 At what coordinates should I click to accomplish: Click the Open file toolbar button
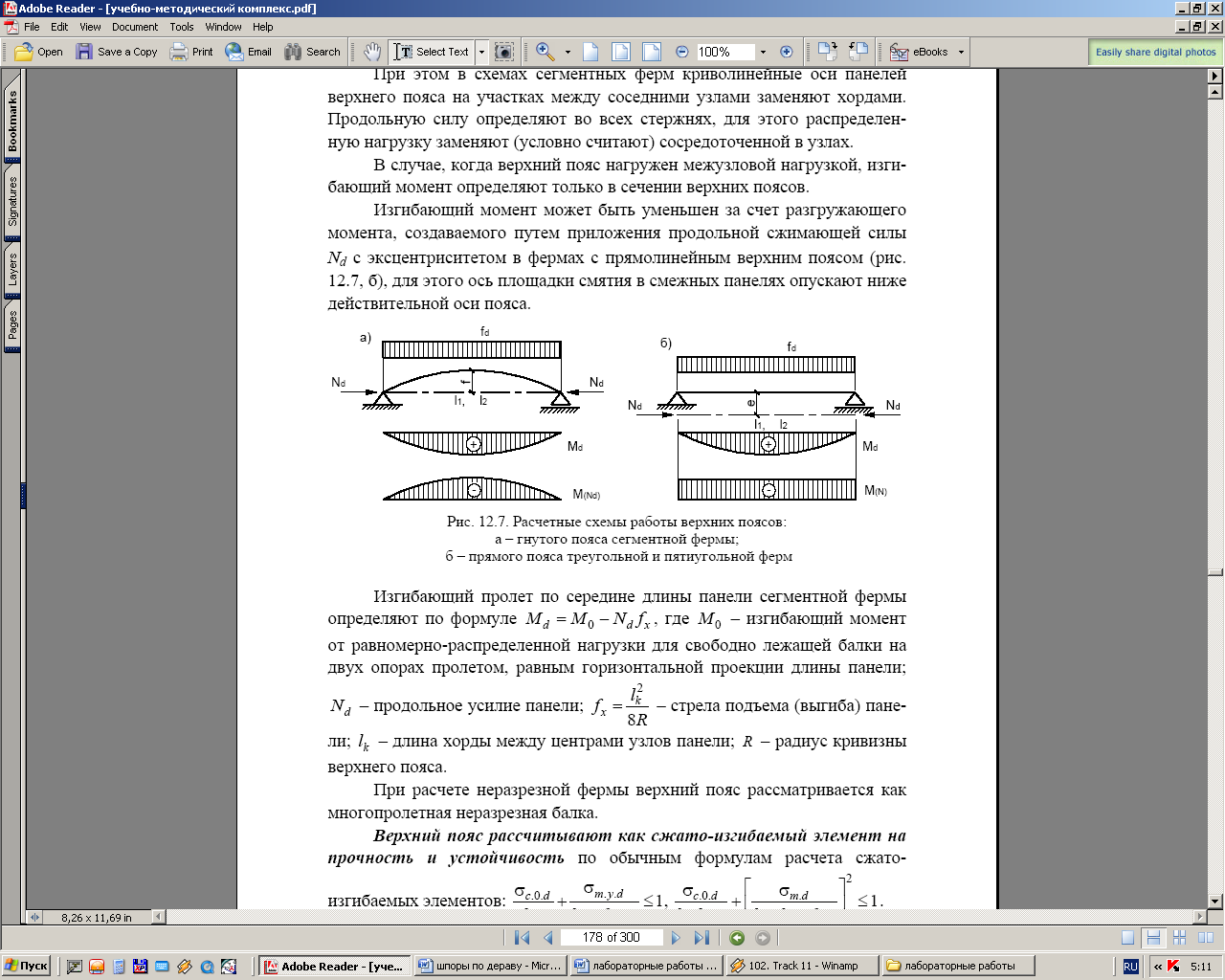pos(38,52)
